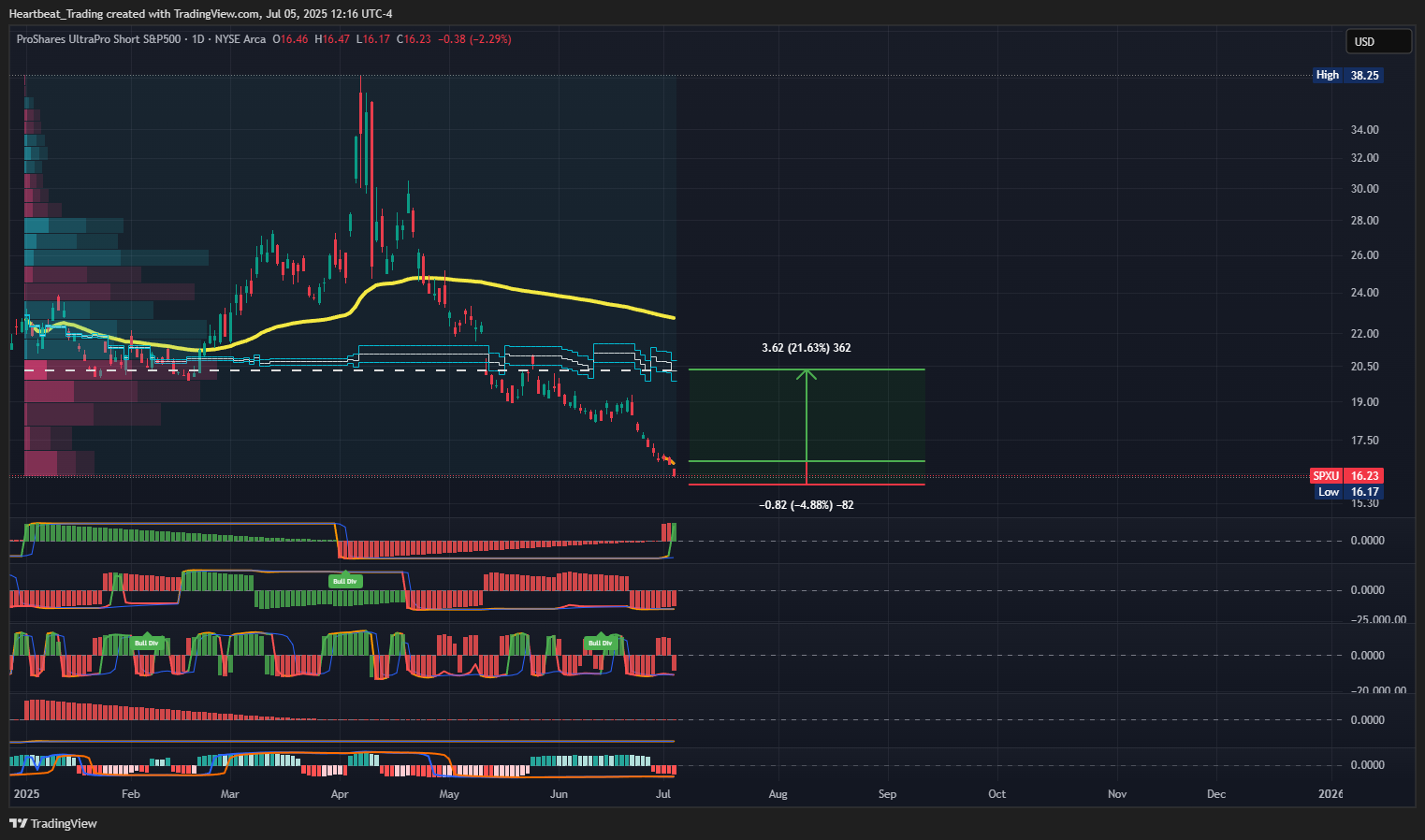
Task: Click the Feb label on the time axis
Action: (x=131, y=794)
